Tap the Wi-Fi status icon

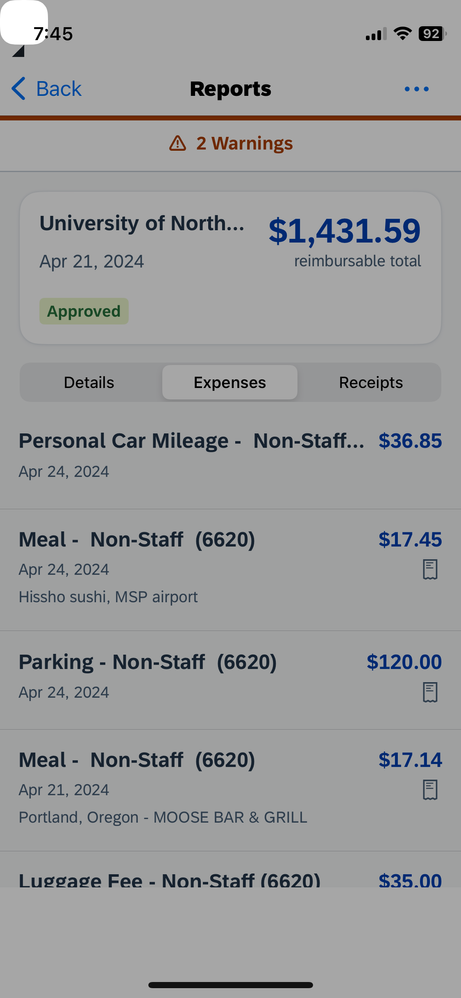402,34
